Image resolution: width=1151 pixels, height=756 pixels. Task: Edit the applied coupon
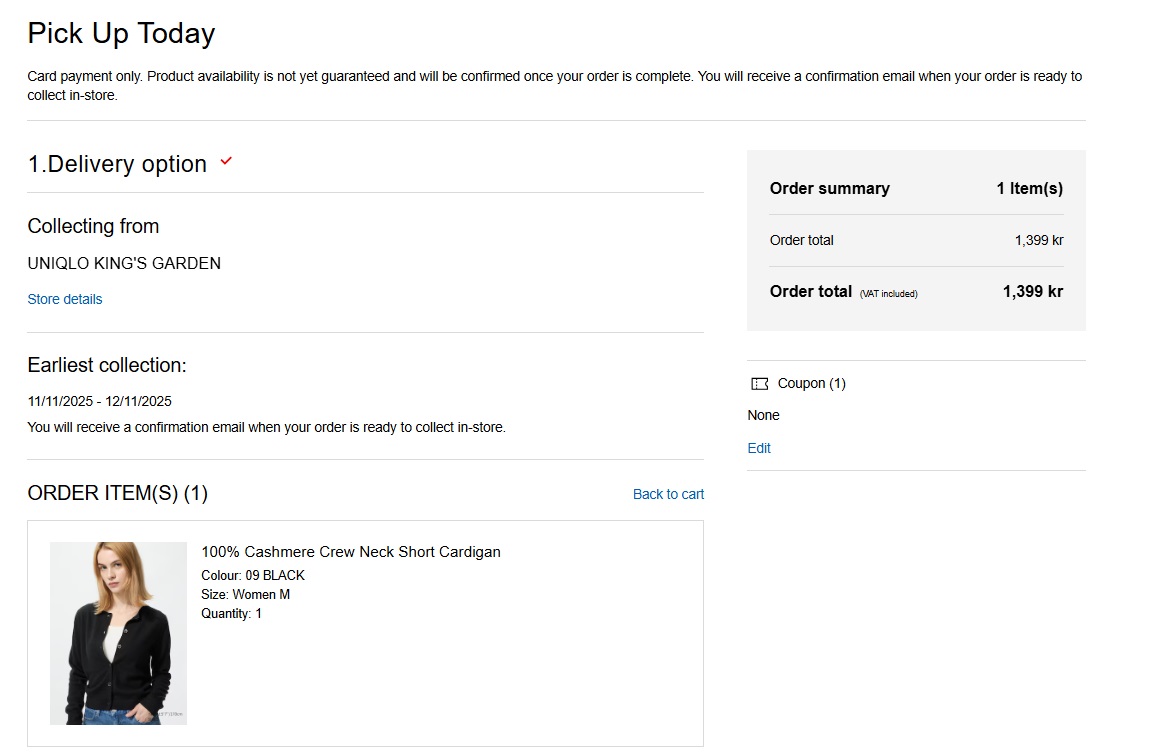click(759, 448)
